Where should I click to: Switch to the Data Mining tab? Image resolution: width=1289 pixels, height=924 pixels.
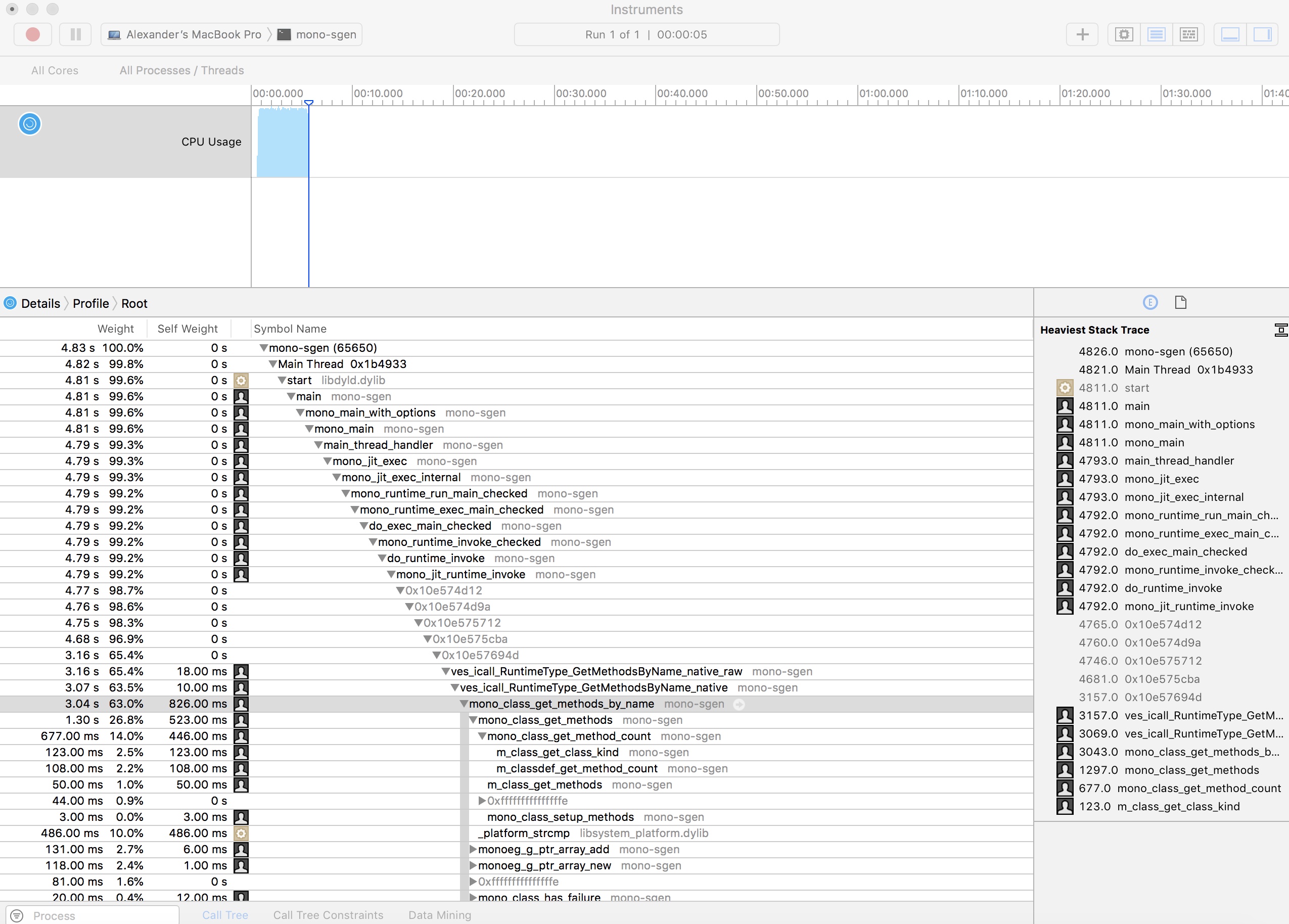[439, 915]
